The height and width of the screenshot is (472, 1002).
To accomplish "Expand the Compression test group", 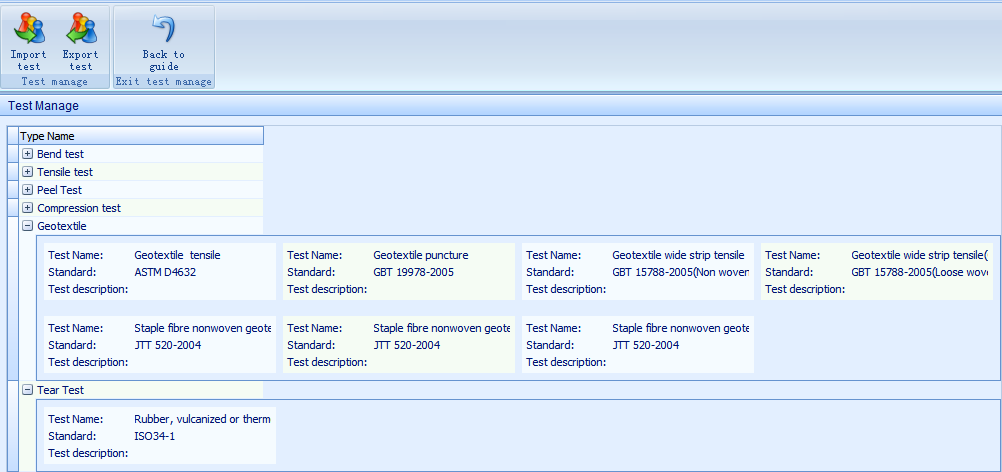I will click(x=28, y=208).
